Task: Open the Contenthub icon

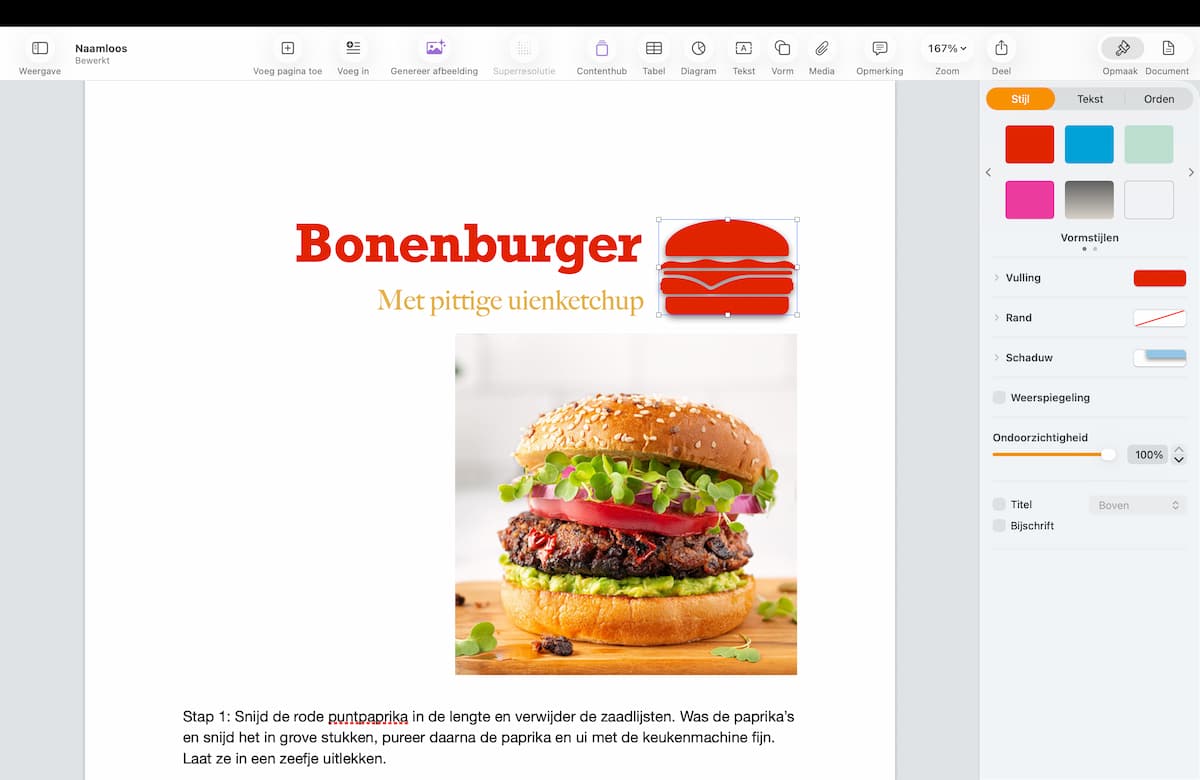Action: (x=601, y=48)
